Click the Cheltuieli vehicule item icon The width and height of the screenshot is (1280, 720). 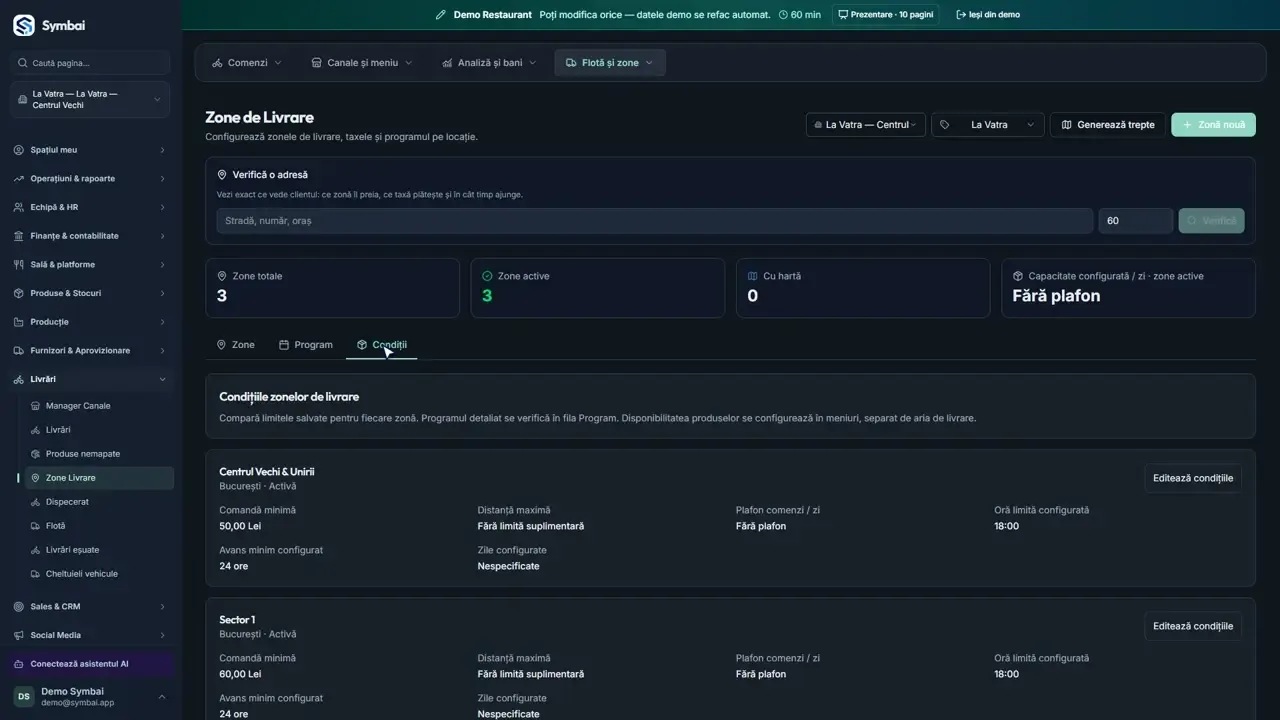click(36, 574)
